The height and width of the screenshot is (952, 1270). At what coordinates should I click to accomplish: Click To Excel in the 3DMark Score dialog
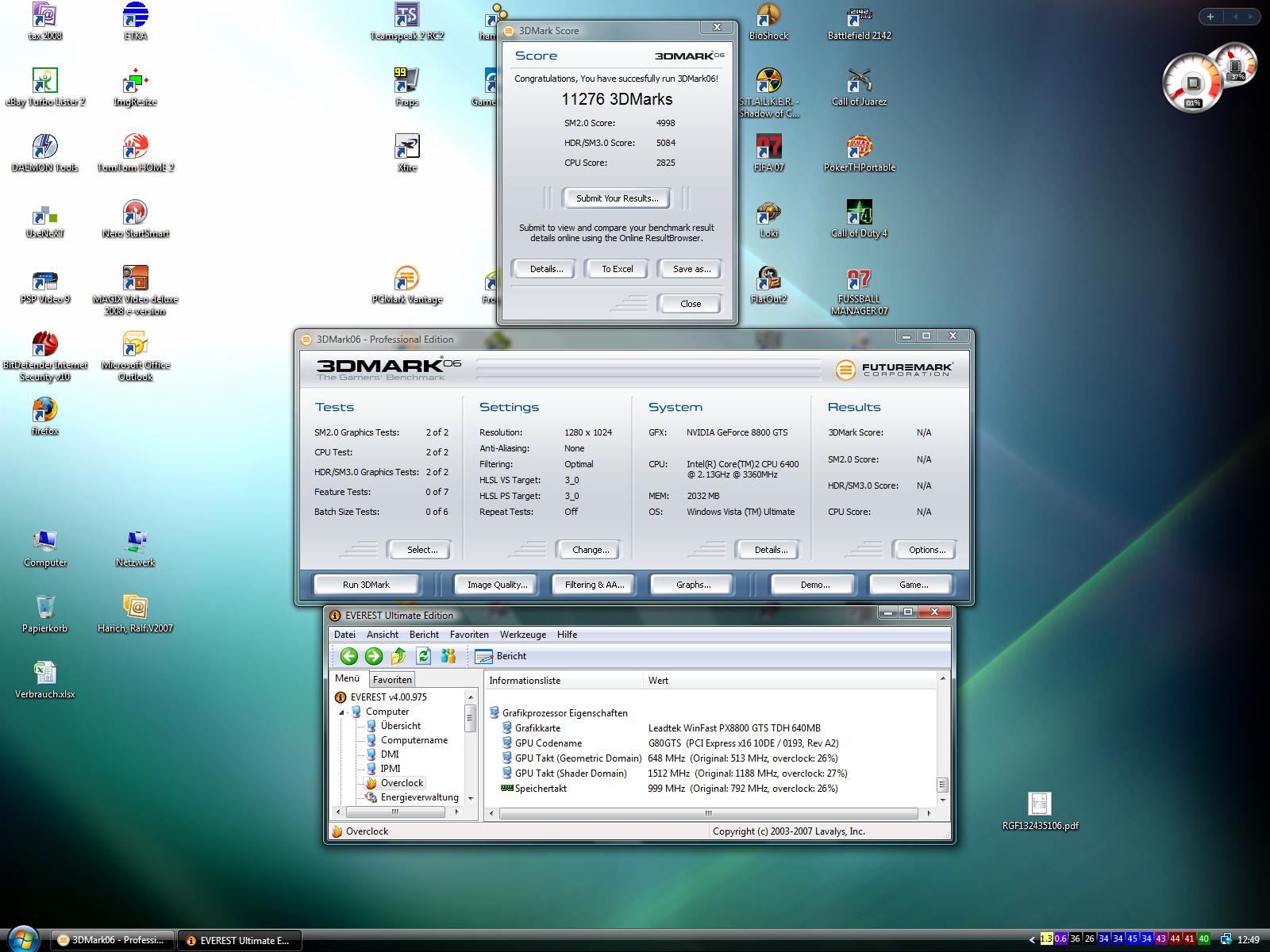tap(617, 269)
